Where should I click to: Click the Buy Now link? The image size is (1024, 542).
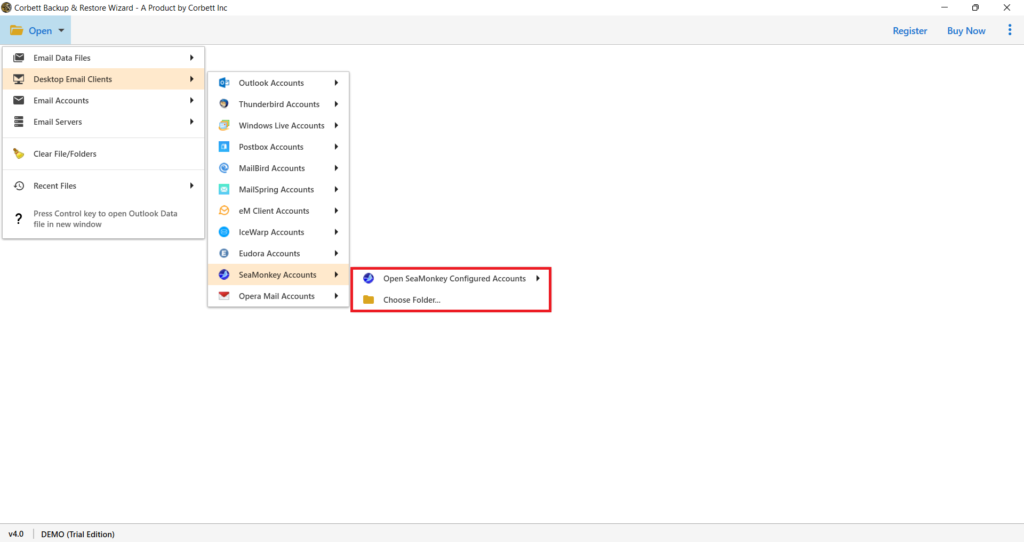(966, 31)
